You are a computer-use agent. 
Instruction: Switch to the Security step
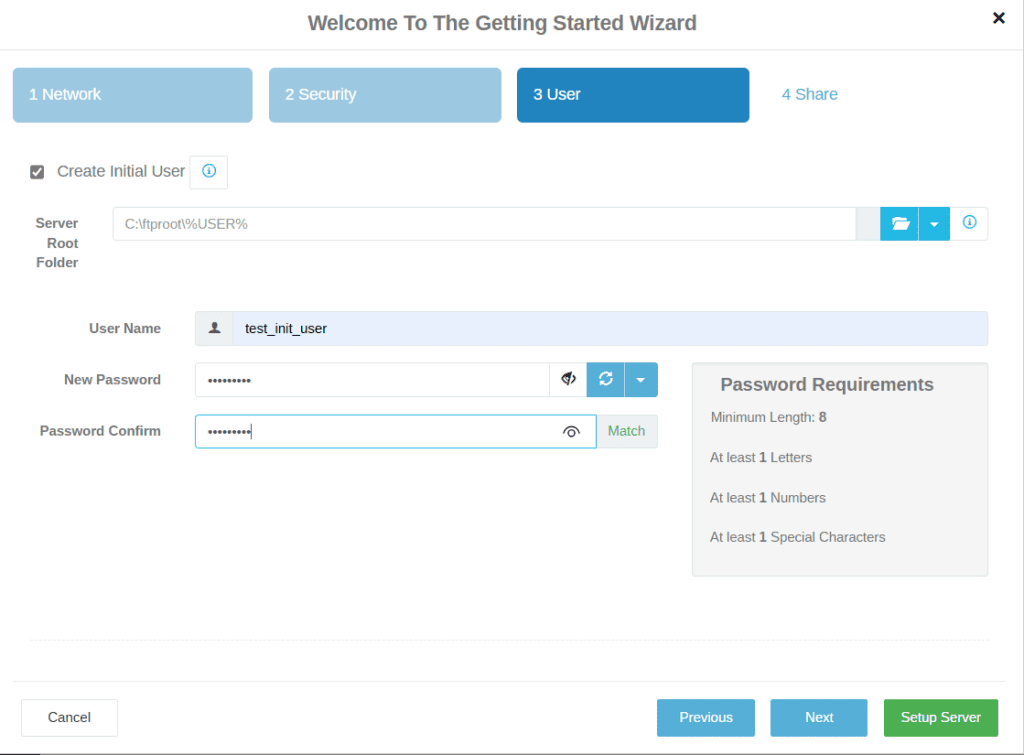[x=385, y=94]
